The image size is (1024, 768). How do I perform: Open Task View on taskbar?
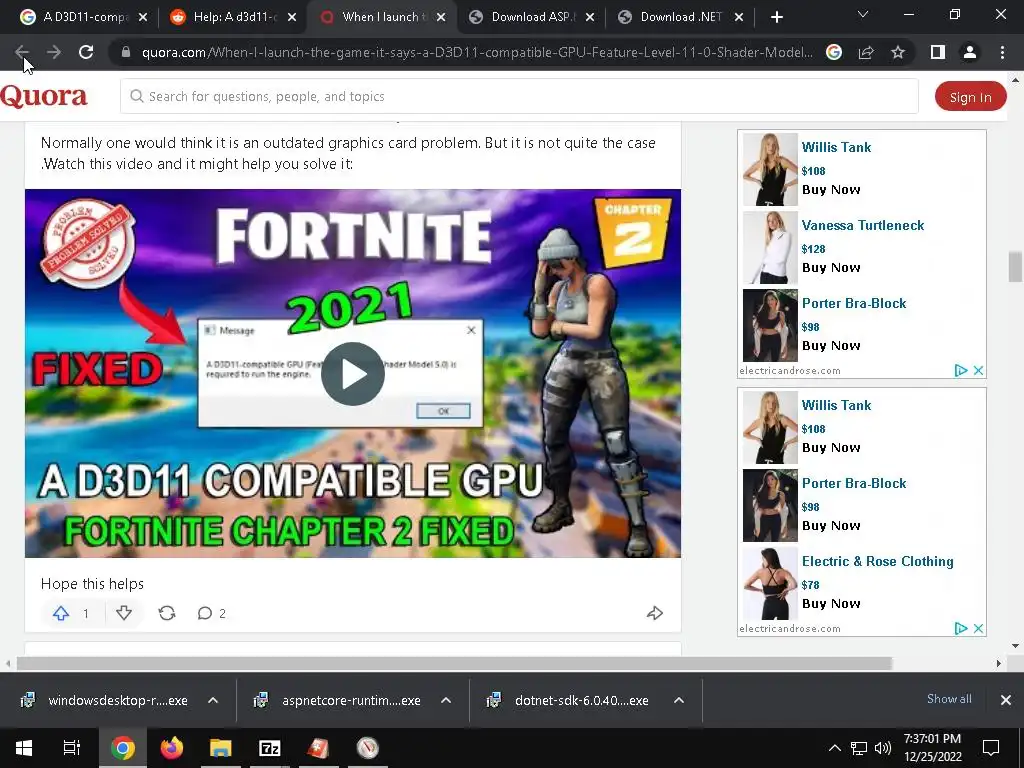point(72,748)
